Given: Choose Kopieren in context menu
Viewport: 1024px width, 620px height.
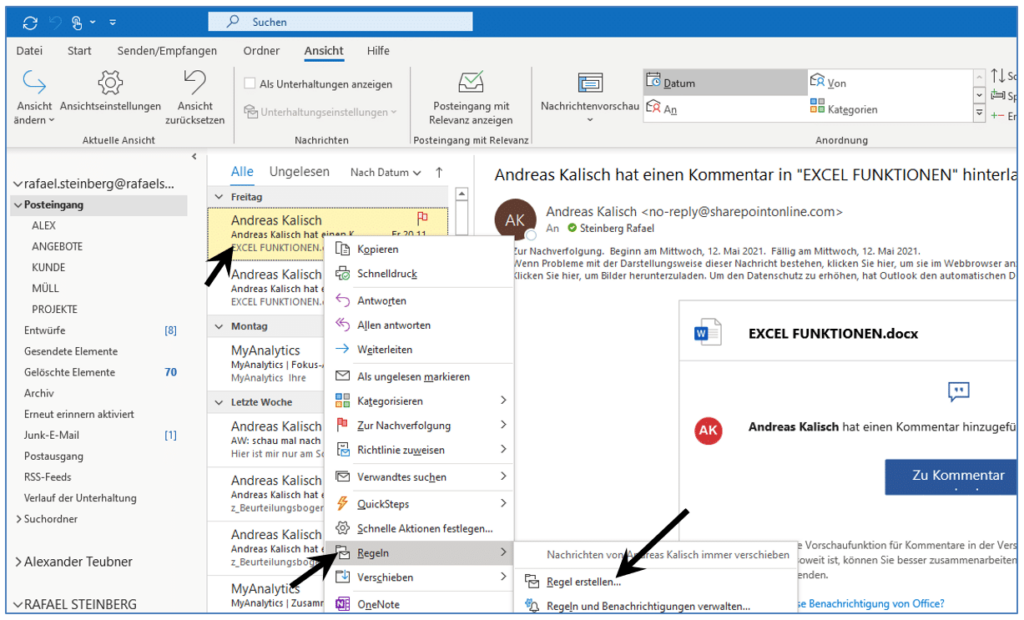Looking at the screenshot, I should tap(419, 249).
